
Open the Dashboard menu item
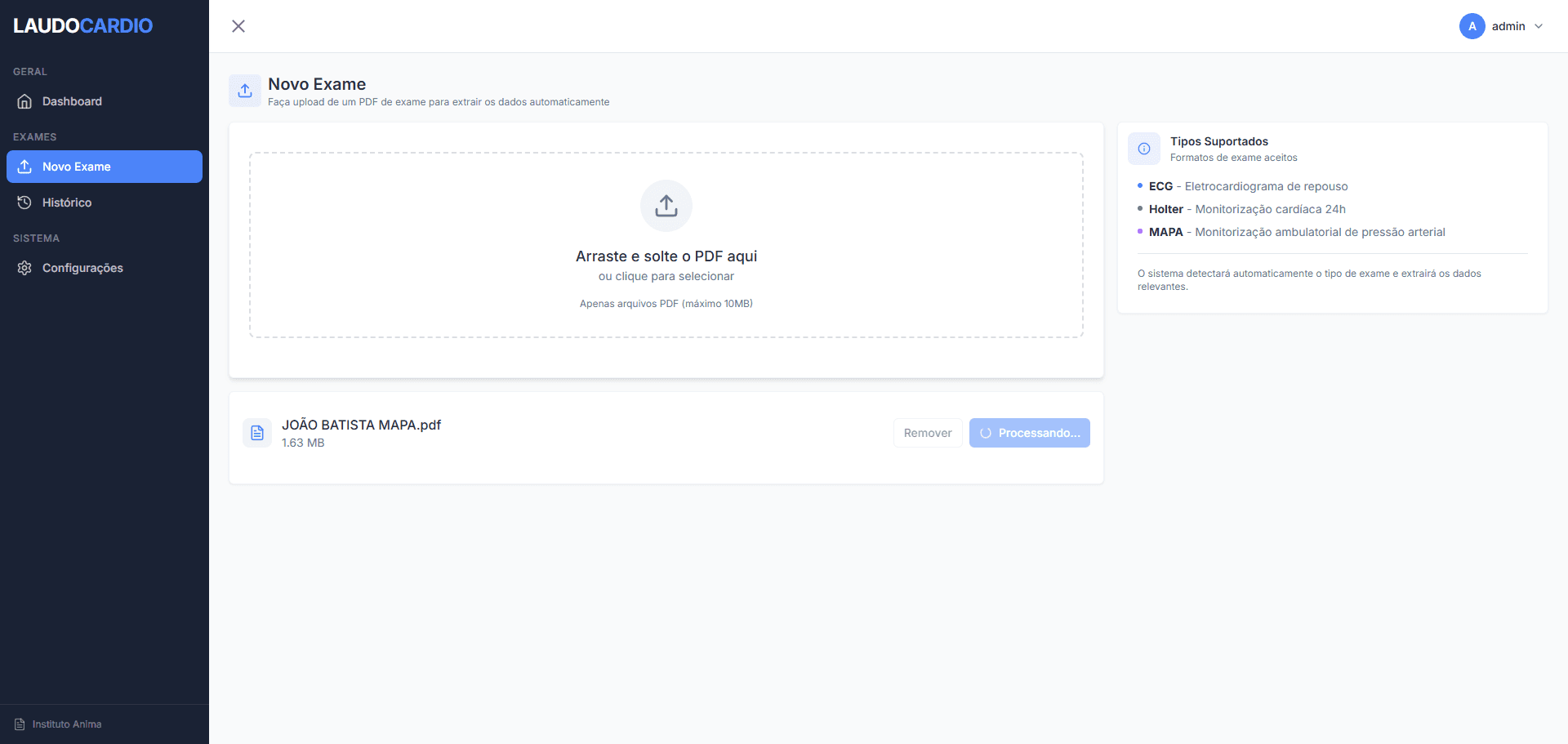(72, 101)
